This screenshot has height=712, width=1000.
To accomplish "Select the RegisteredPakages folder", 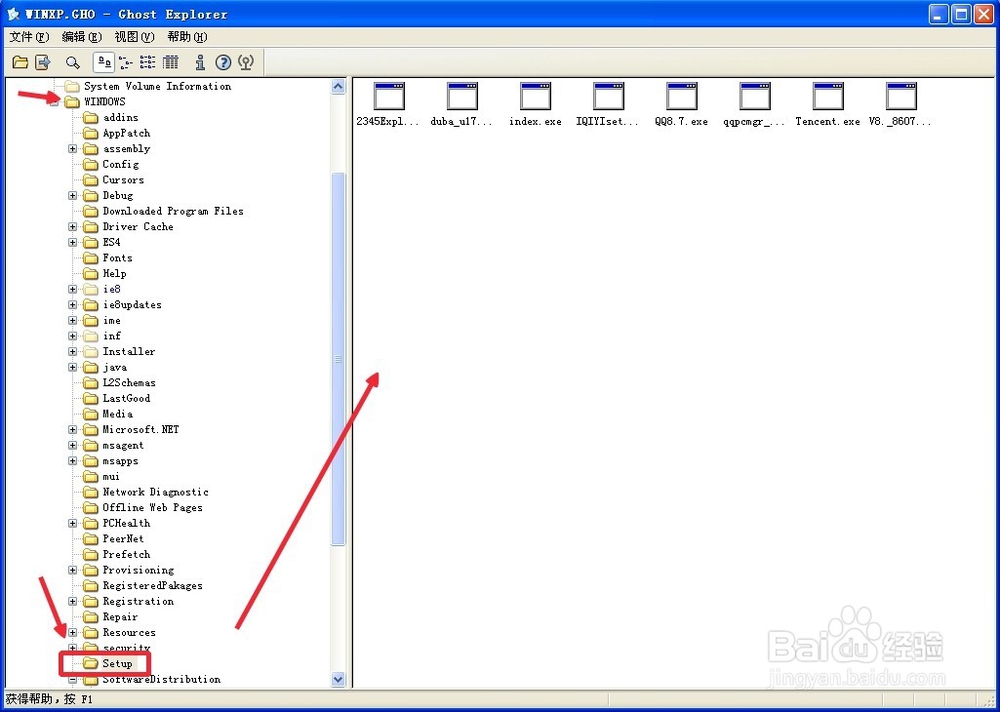I will (x=152, y=586).
